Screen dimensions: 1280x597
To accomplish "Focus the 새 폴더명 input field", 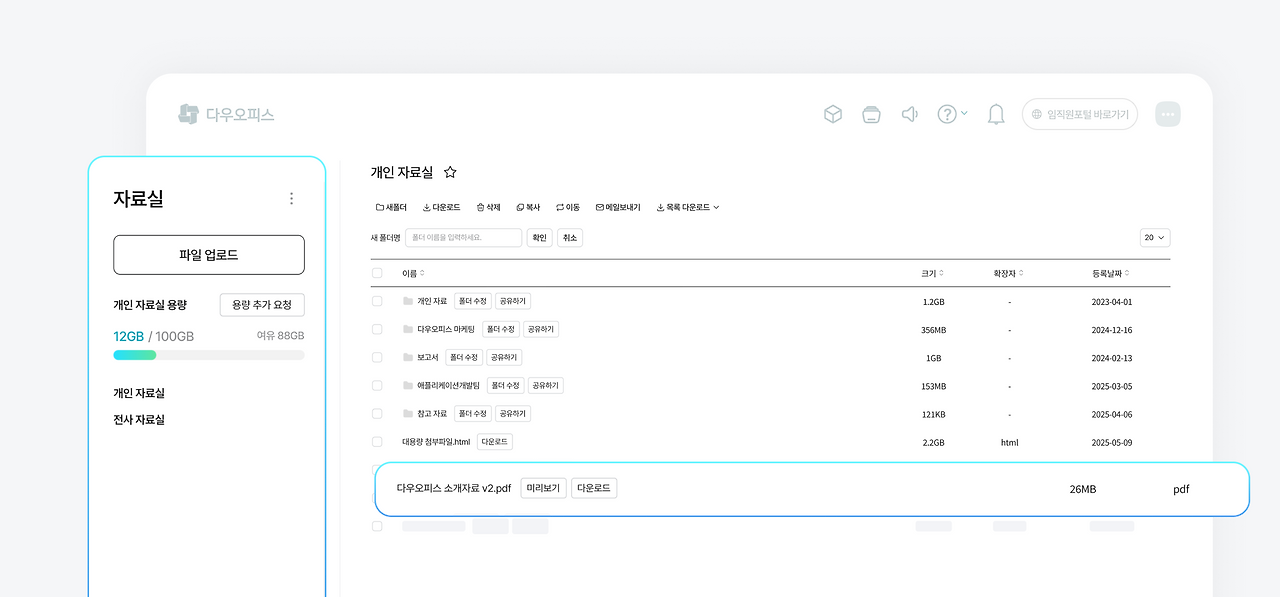I will pos(464,238).
